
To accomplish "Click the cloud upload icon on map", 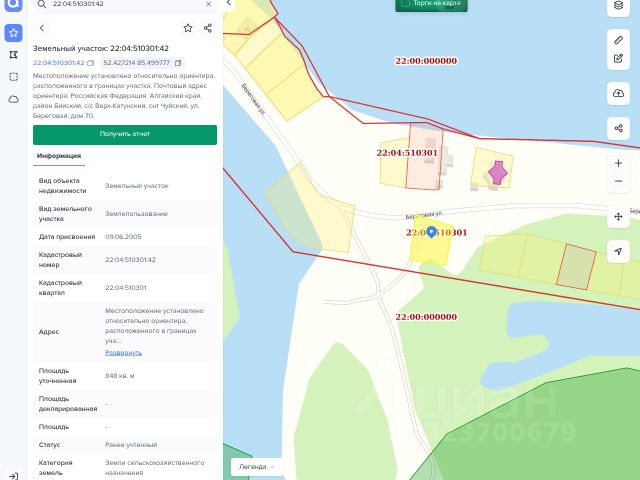I will (618, 93).
